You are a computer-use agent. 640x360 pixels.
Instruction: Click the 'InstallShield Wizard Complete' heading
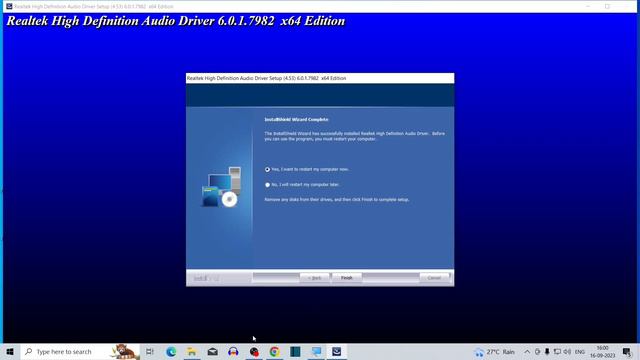(x=296, y=120)
